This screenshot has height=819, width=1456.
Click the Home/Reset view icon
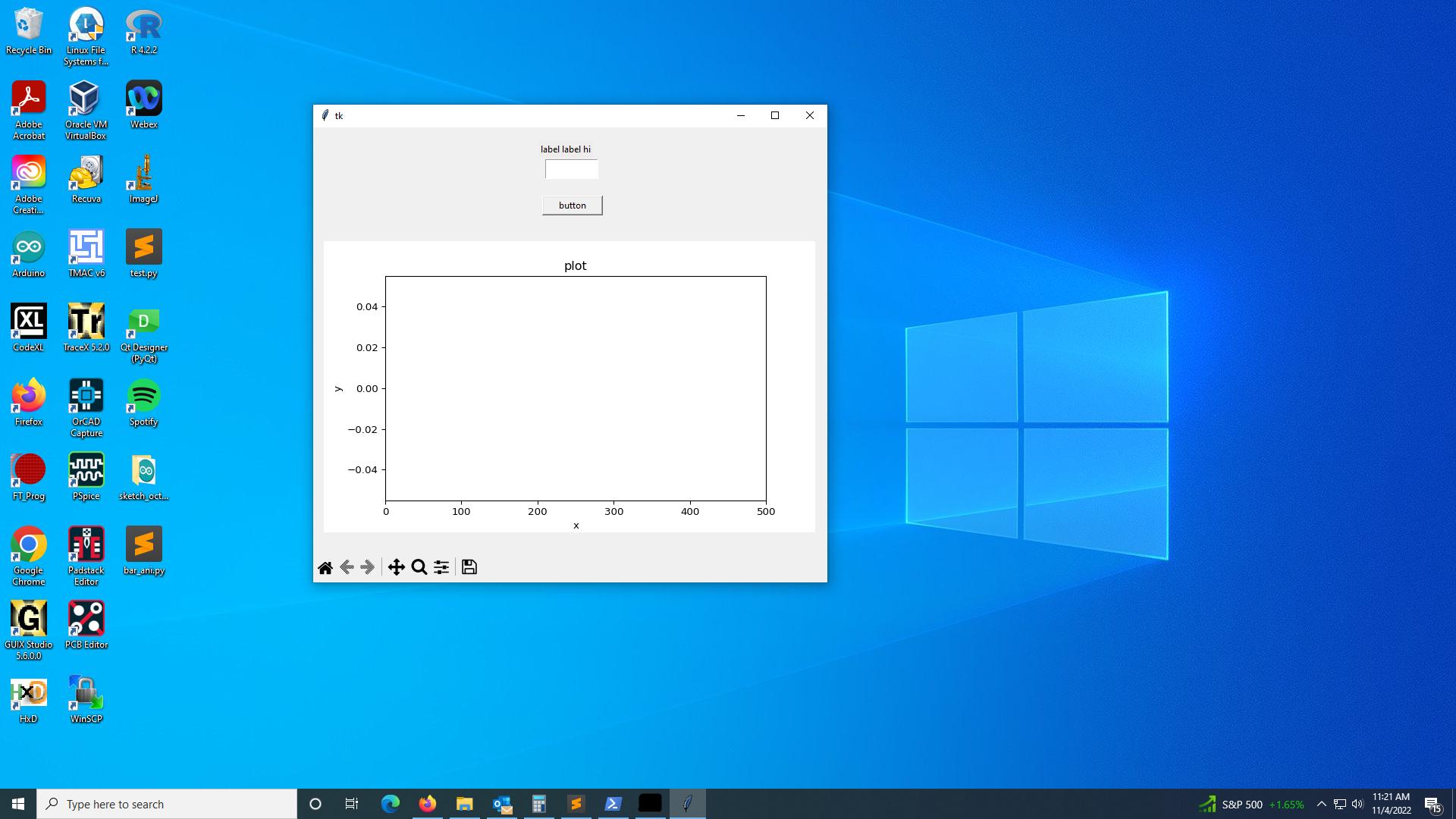(325, 567)
